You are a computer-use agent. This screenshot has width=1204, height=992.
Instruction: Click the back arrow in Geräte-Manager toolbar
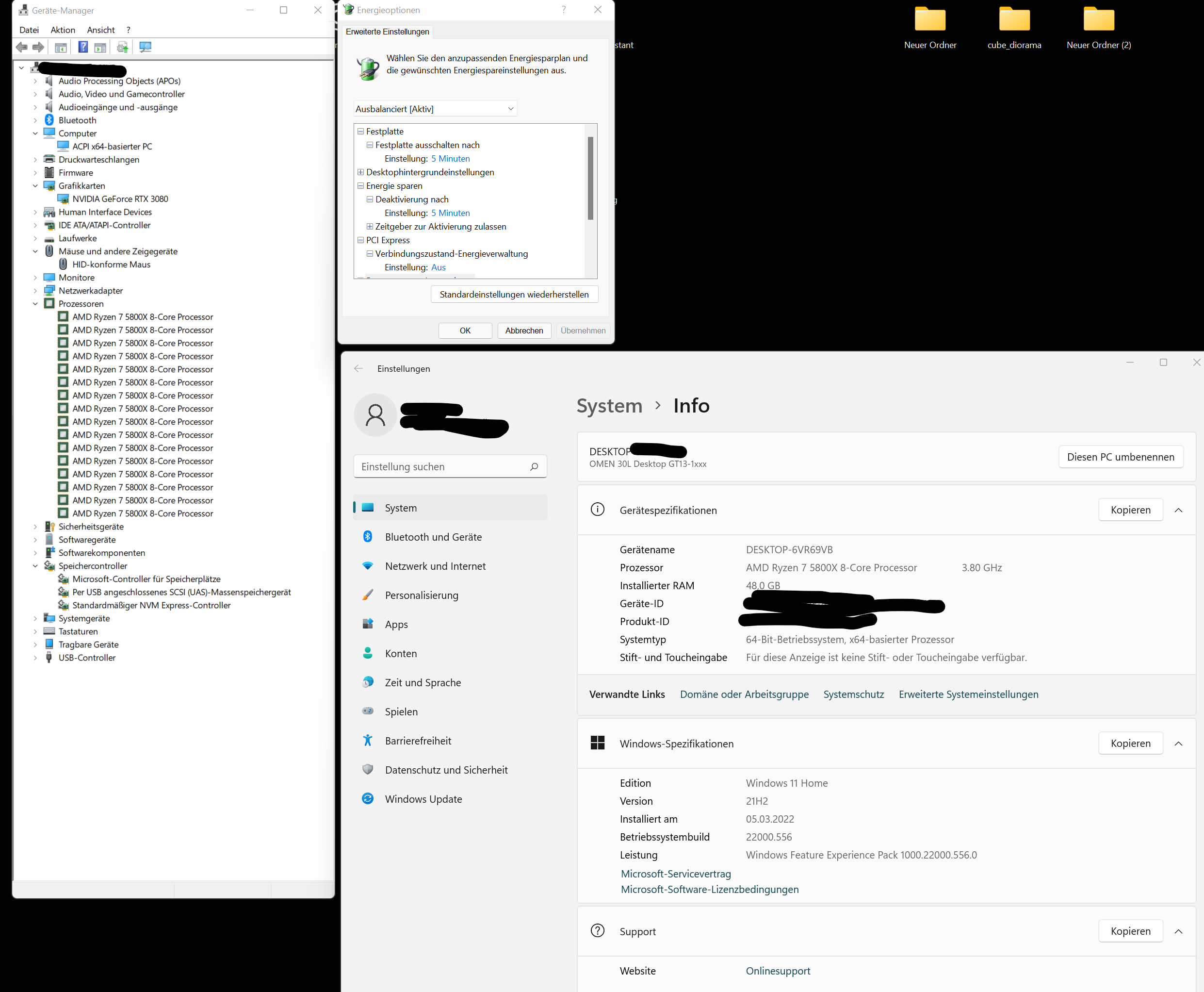[x=22, y=47]
